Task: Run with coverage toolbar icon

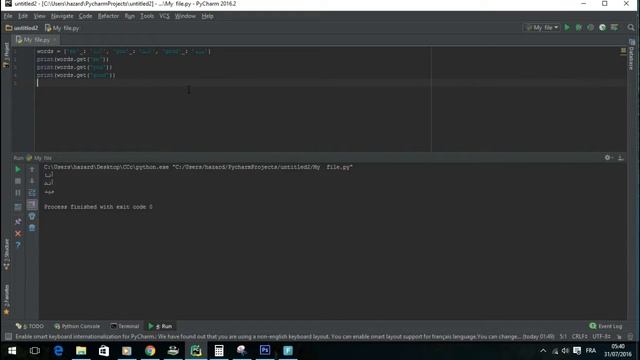Action: point(591,27)
